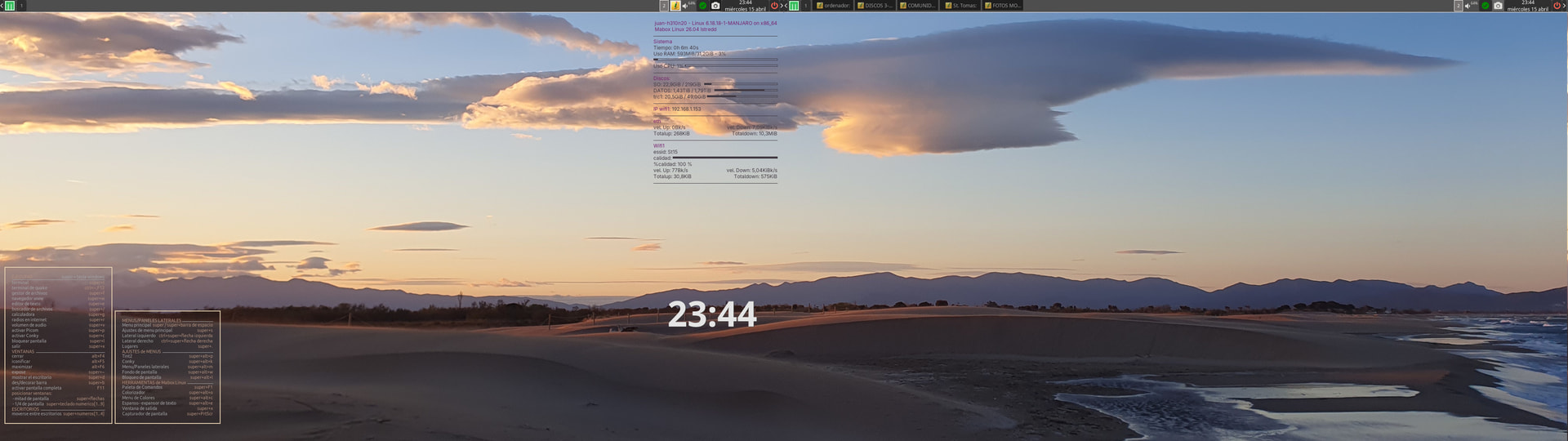Click the center panel's green checkmark status icon
This screenshot has height=441, width=1568.
coord(702,6)
